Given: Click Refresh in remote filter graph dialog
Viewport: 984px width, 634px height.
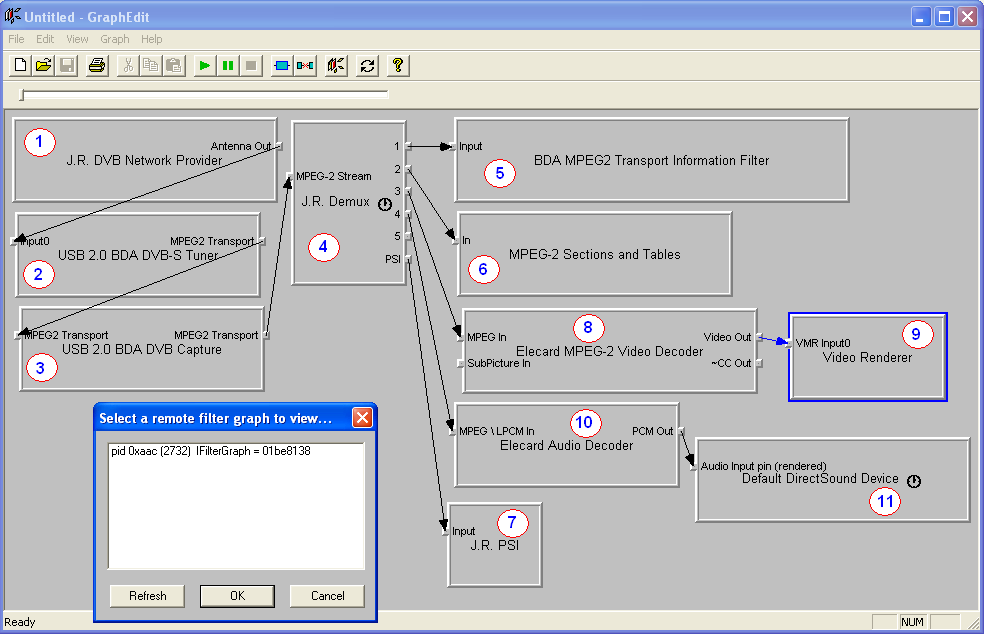Looking at the screenshot, I should pyautogui.click(x=147, y=596).
